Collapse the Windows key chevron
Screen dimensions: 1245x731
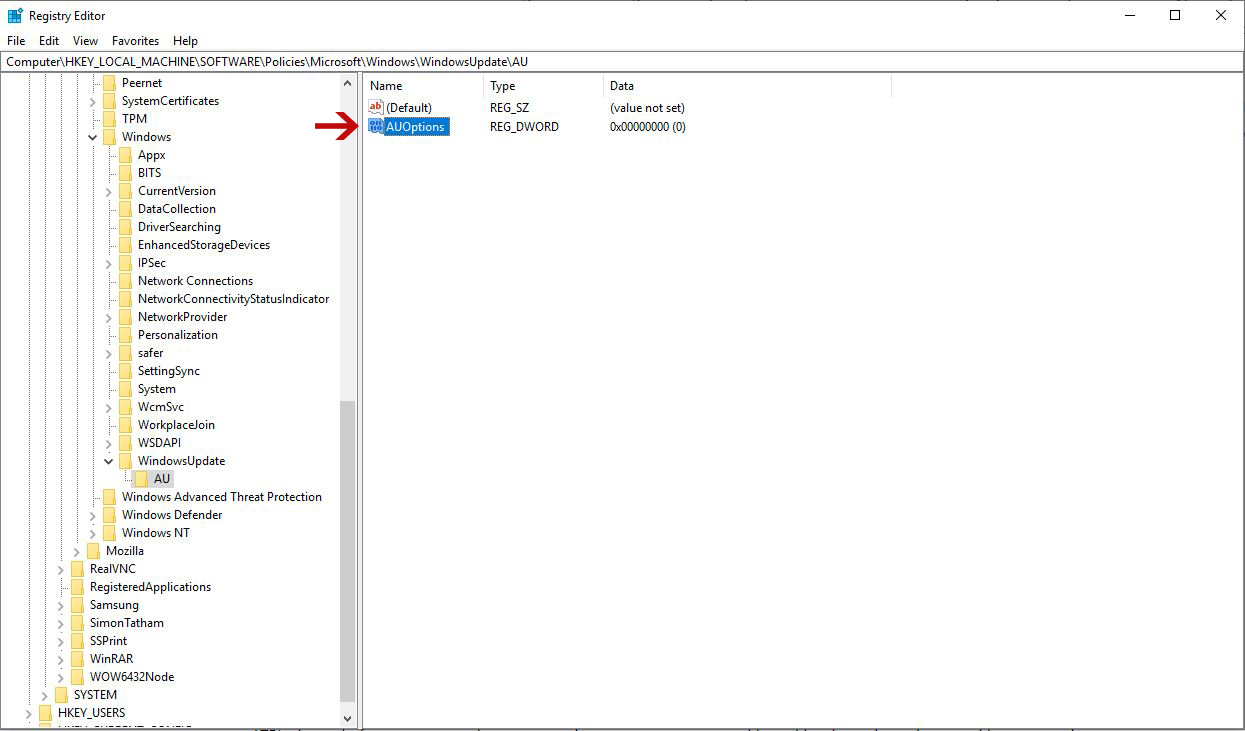click(x=92, y=136)
